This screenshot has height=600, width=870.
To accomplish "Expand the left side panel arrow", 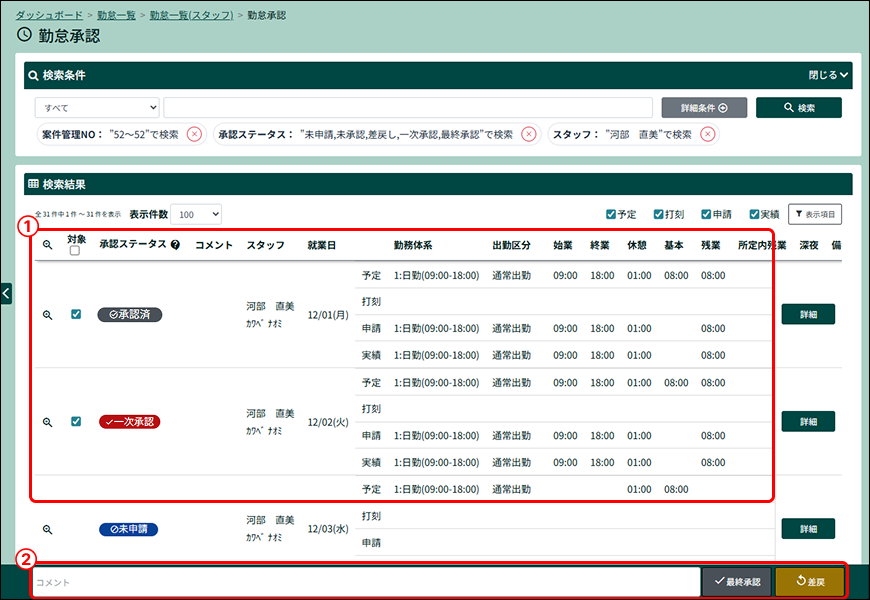I will (6, 294).
